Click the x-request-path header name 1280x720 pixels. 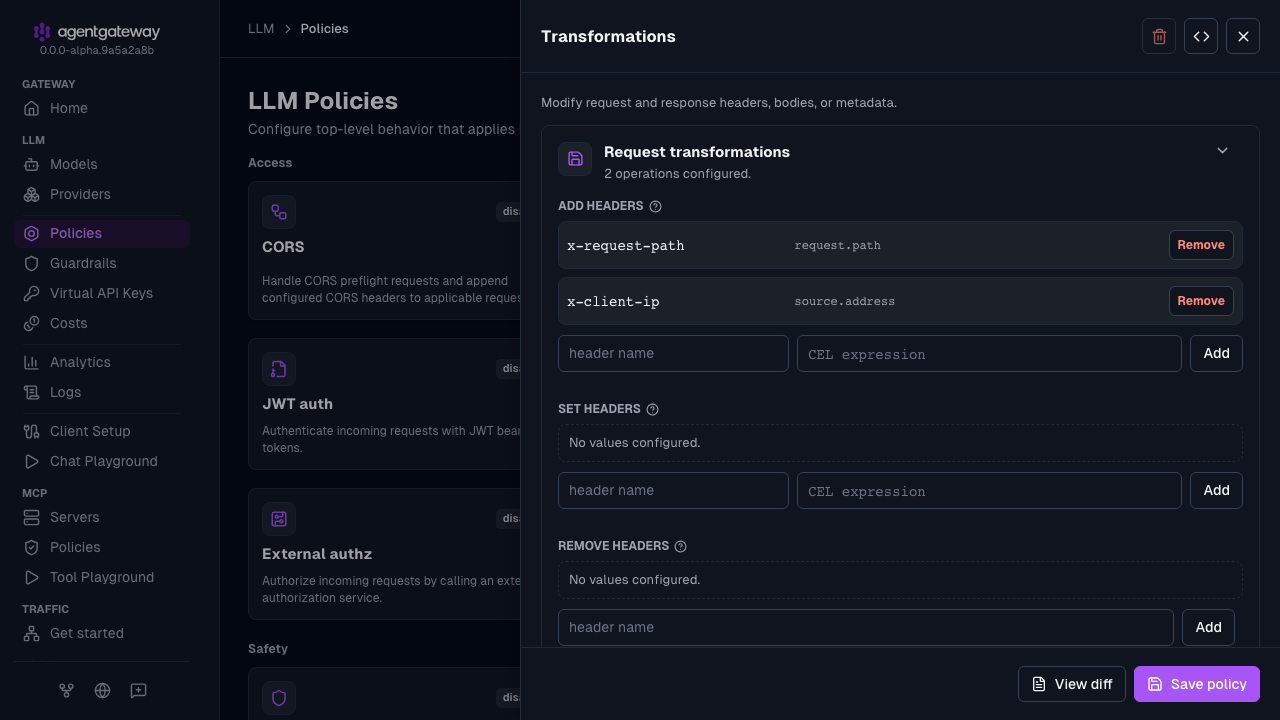(x=626, y=245)
